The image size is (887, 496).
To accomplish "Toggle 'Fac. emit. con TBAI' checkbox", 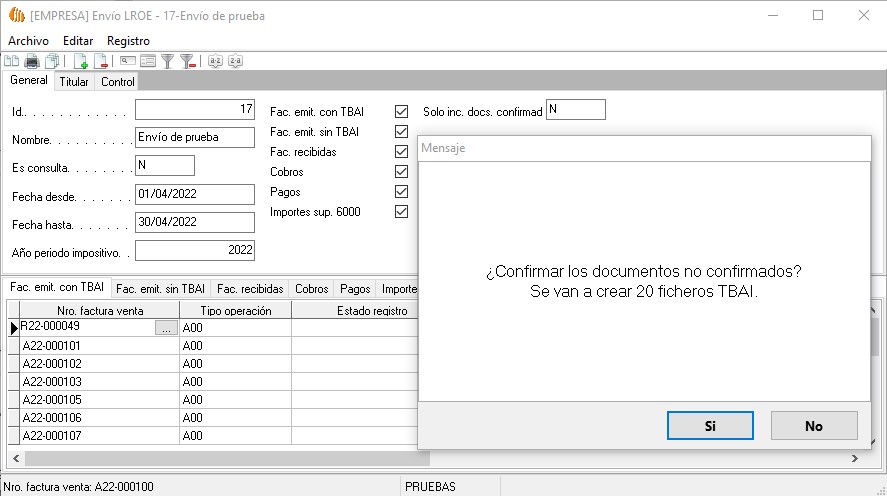I will tap(402, 111).
